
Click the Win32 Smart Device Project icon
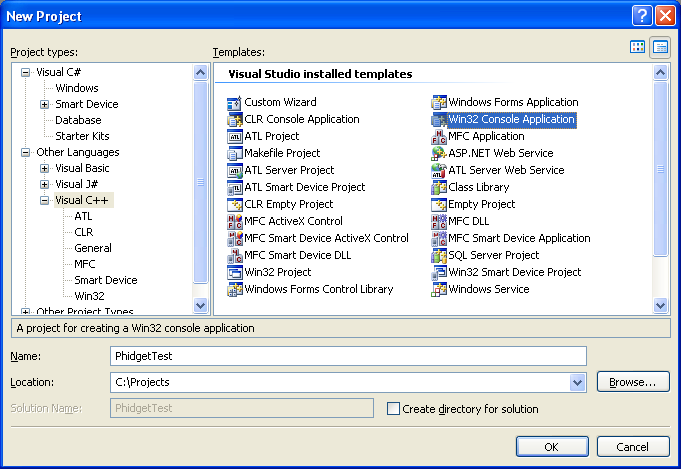tap(439, 272)
